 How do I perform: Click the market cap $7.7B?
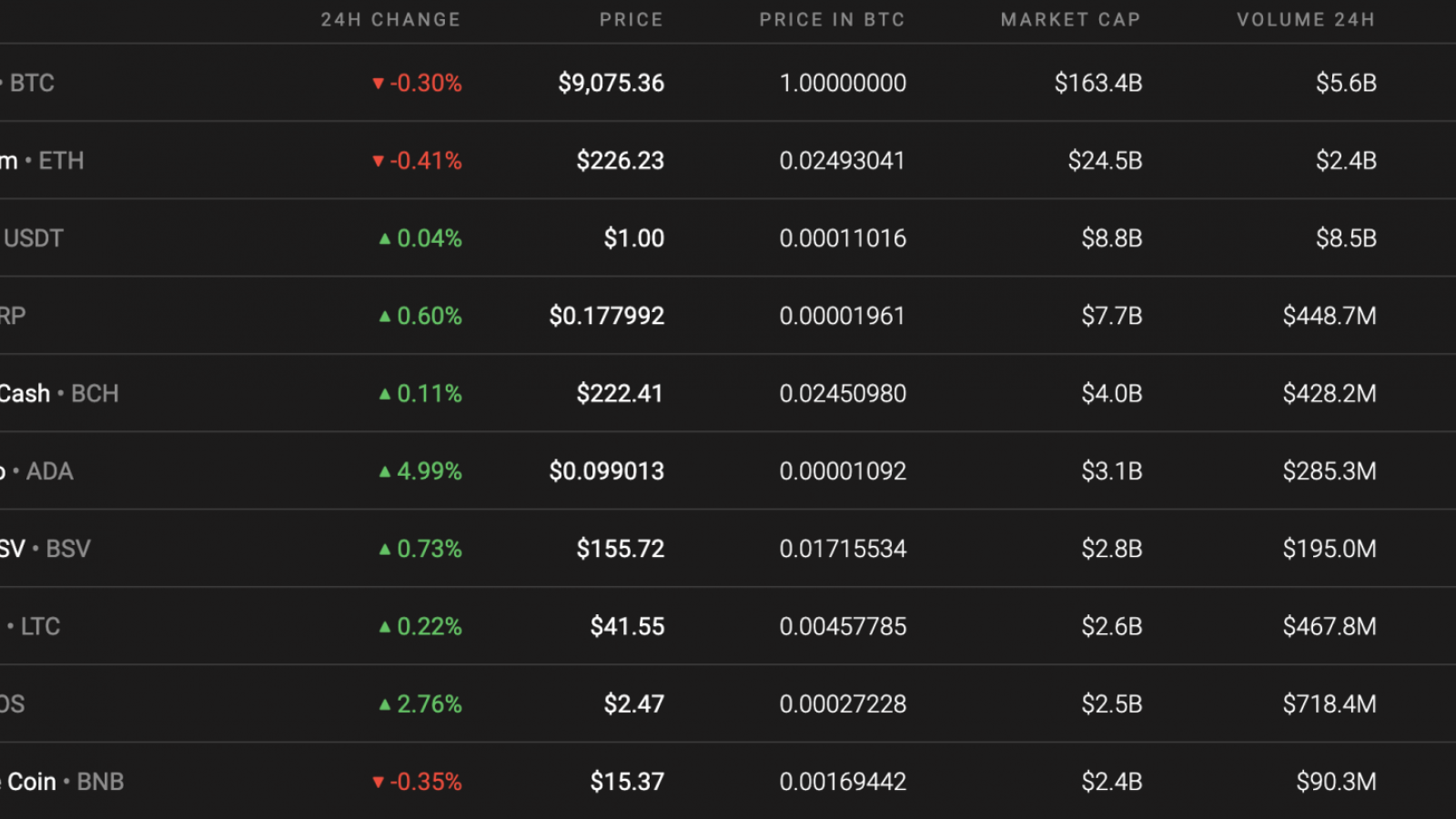(1112, 316)
